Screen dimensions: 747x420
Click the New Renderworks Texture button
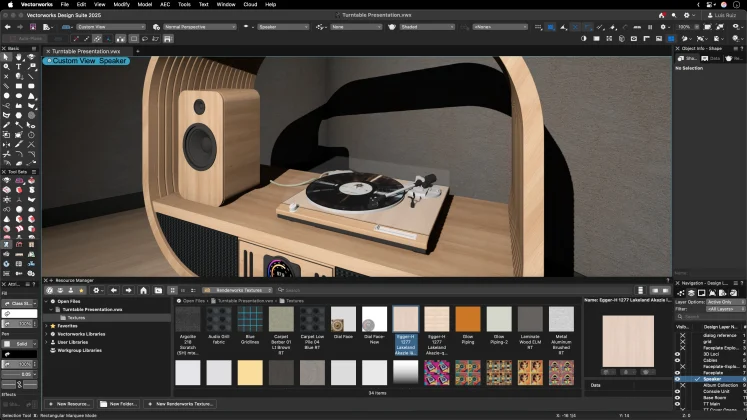click(182, 404)
